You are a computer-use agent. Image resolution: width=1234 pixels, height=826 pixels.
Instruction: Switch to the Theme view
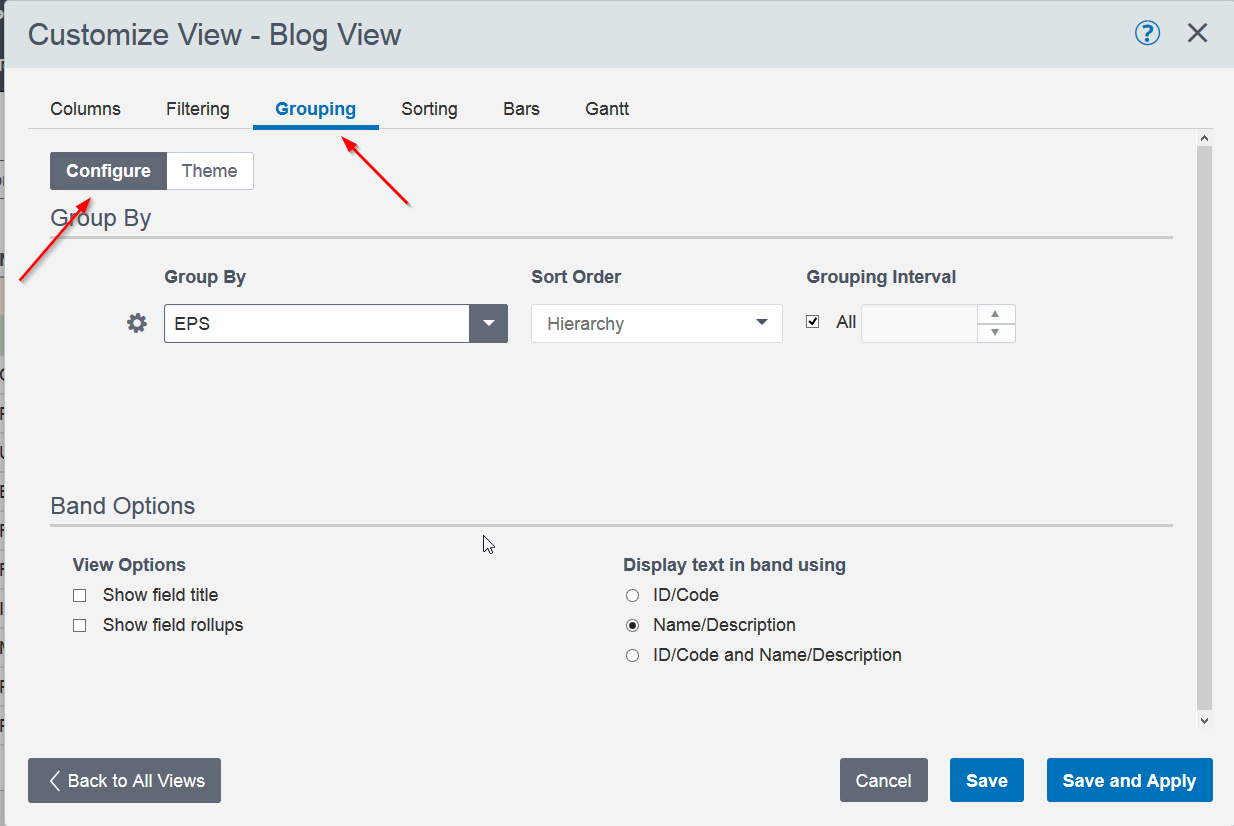pos(209,171)
